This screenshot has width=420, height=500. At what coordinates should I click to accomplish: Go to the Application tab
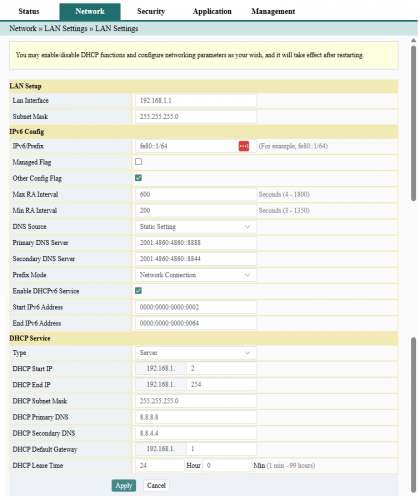[x=212, y=11]
